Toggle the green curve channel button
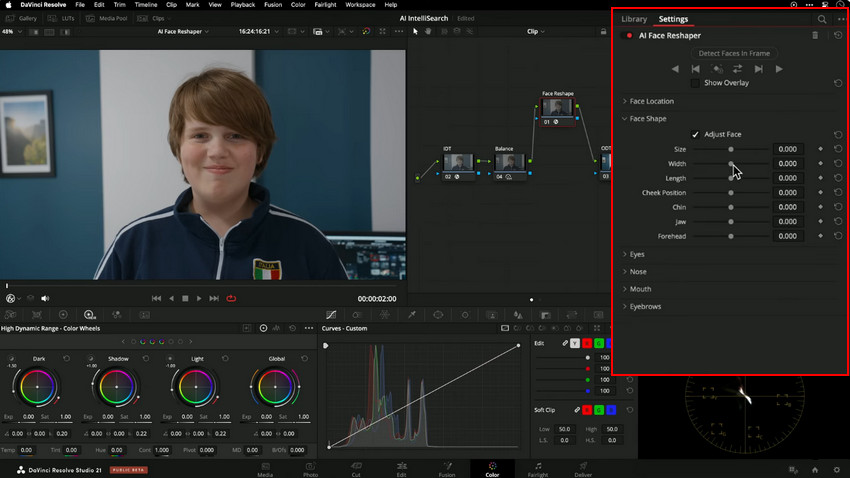The image size is (850, 478). pyautogui.click(x=598, y=343)
